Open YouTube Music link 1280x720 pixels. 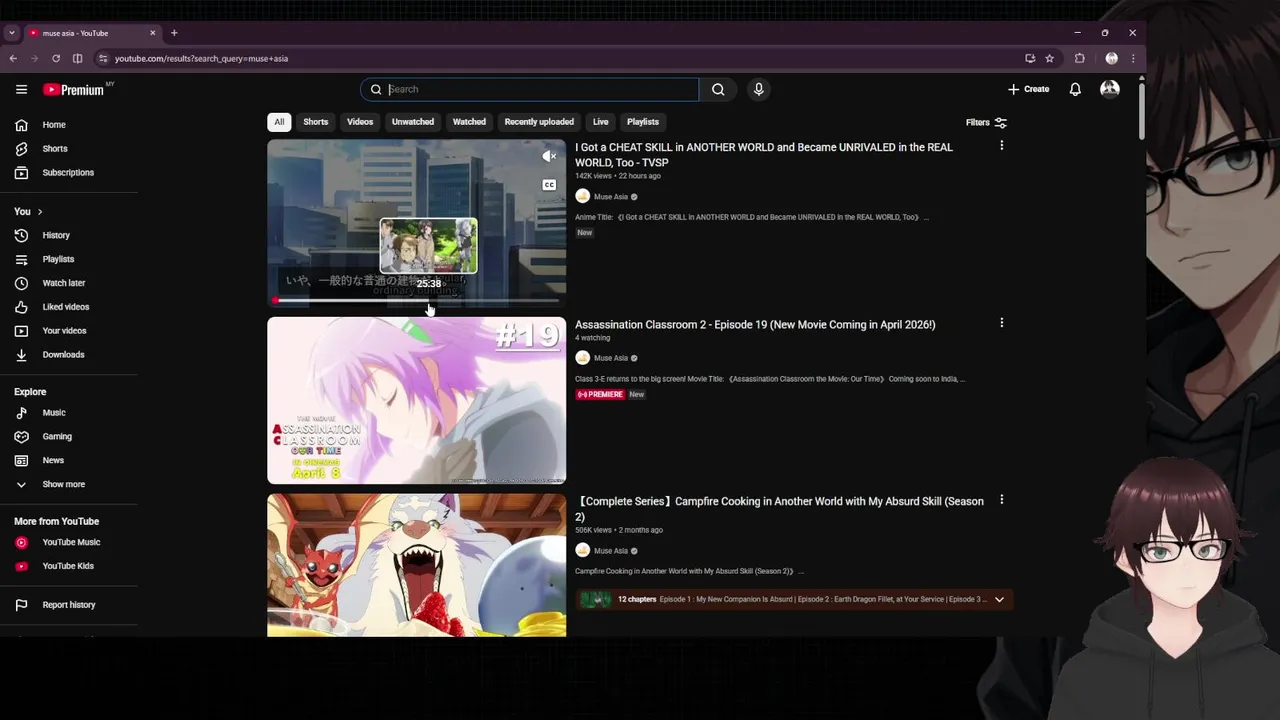click(x=71, y=542)
